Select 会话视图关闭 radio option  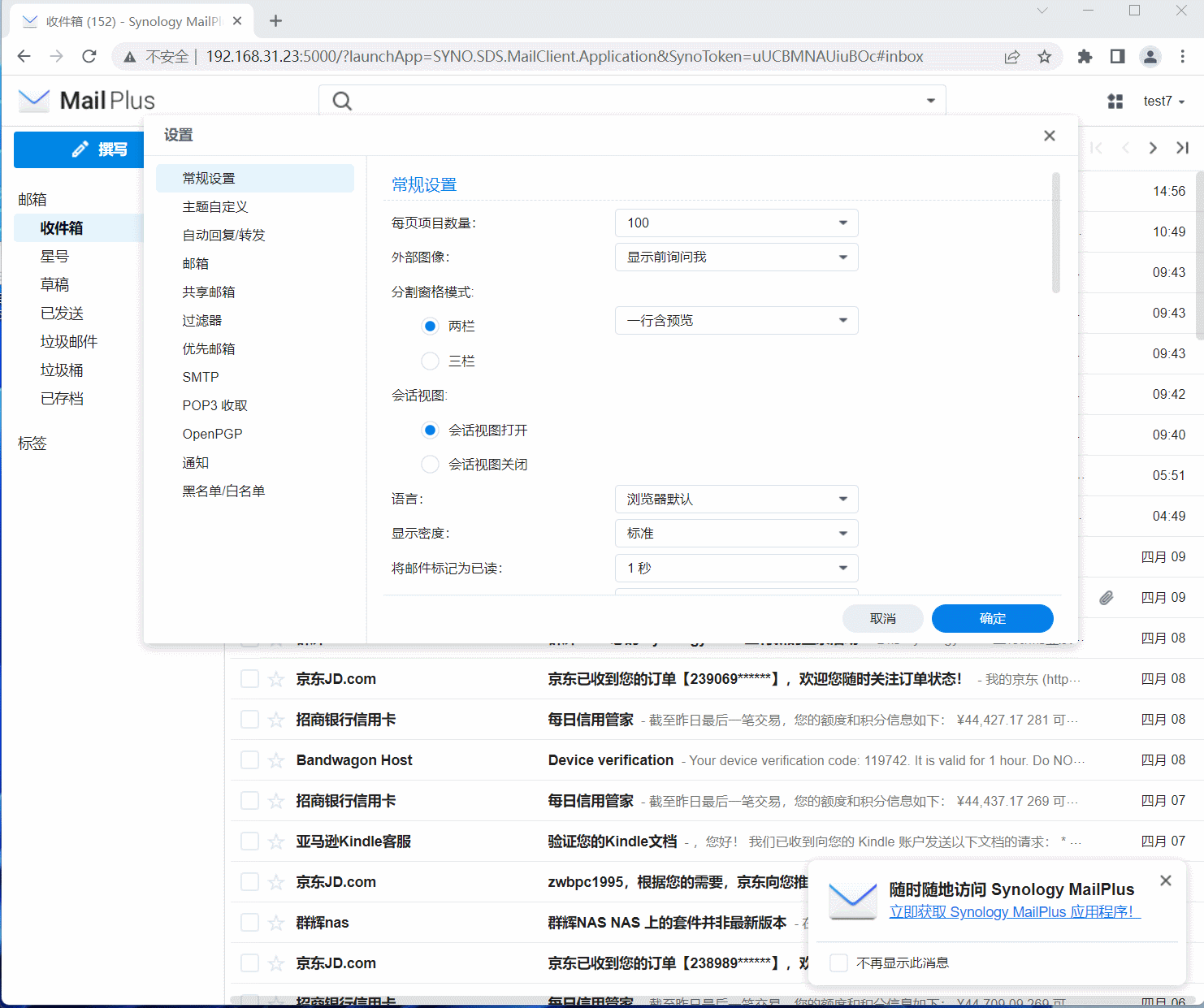[x=431, y=465]
